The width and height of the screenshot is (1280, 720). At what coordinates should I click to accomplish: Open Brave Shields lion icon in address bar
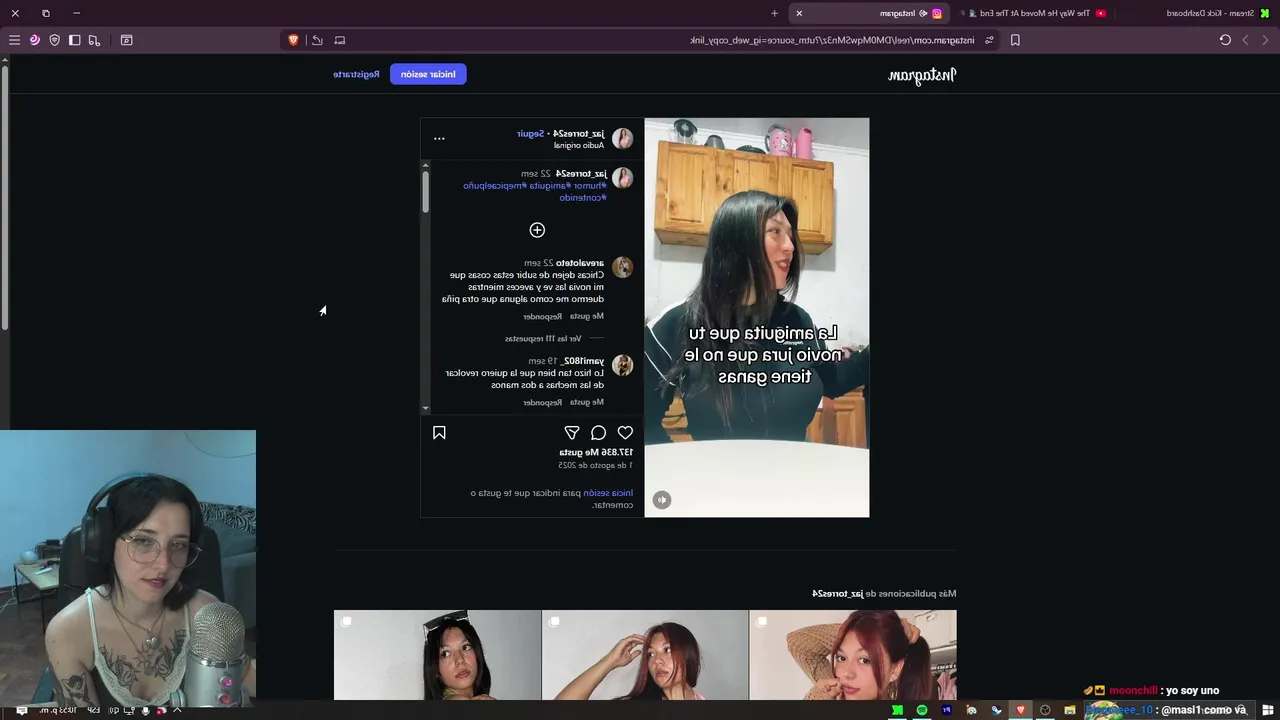click(x=293, y=40)
